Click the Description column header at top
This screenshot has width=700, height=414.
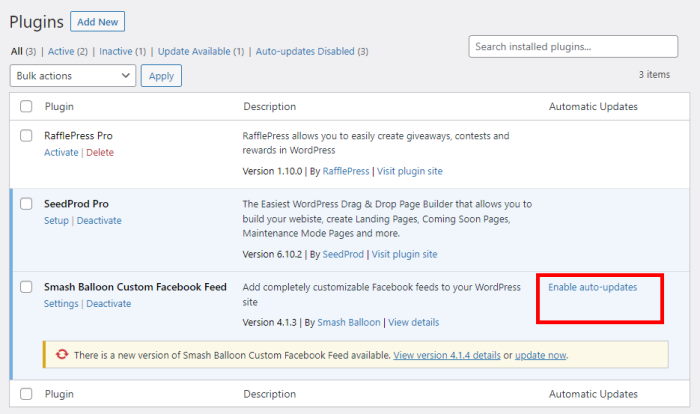coord(270,106)
